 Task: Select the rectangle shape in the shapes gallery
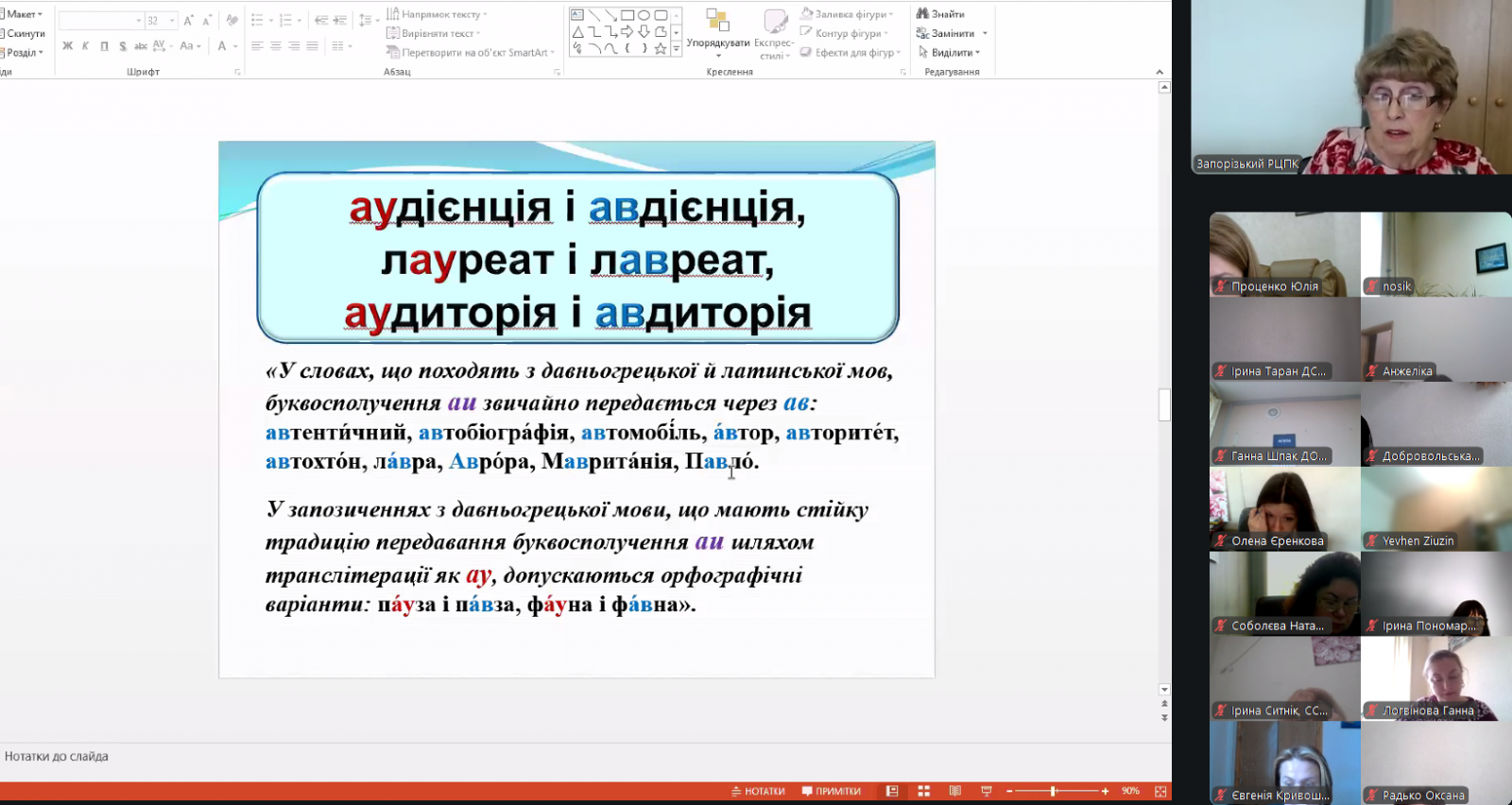click(x=627, y=15)
